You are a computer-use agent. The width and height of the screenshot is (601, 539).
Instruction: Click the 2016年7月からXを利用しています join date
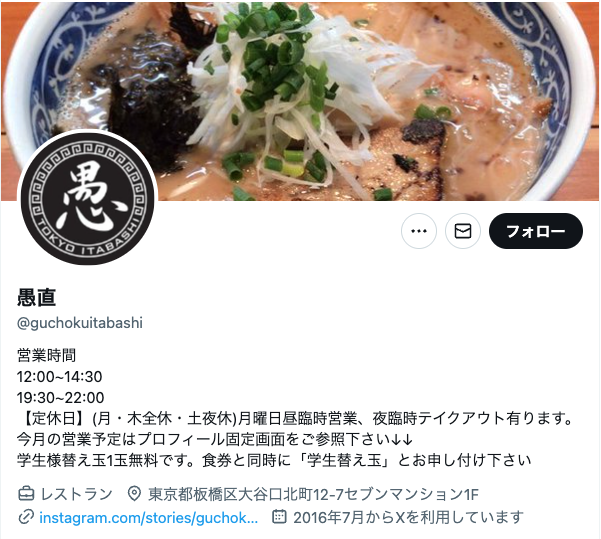pos(408,518)
